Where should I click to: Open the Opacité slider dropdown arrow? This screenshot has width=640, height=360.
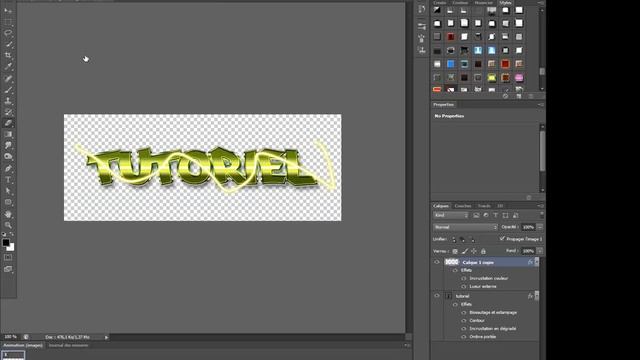(x=540, y=227)
